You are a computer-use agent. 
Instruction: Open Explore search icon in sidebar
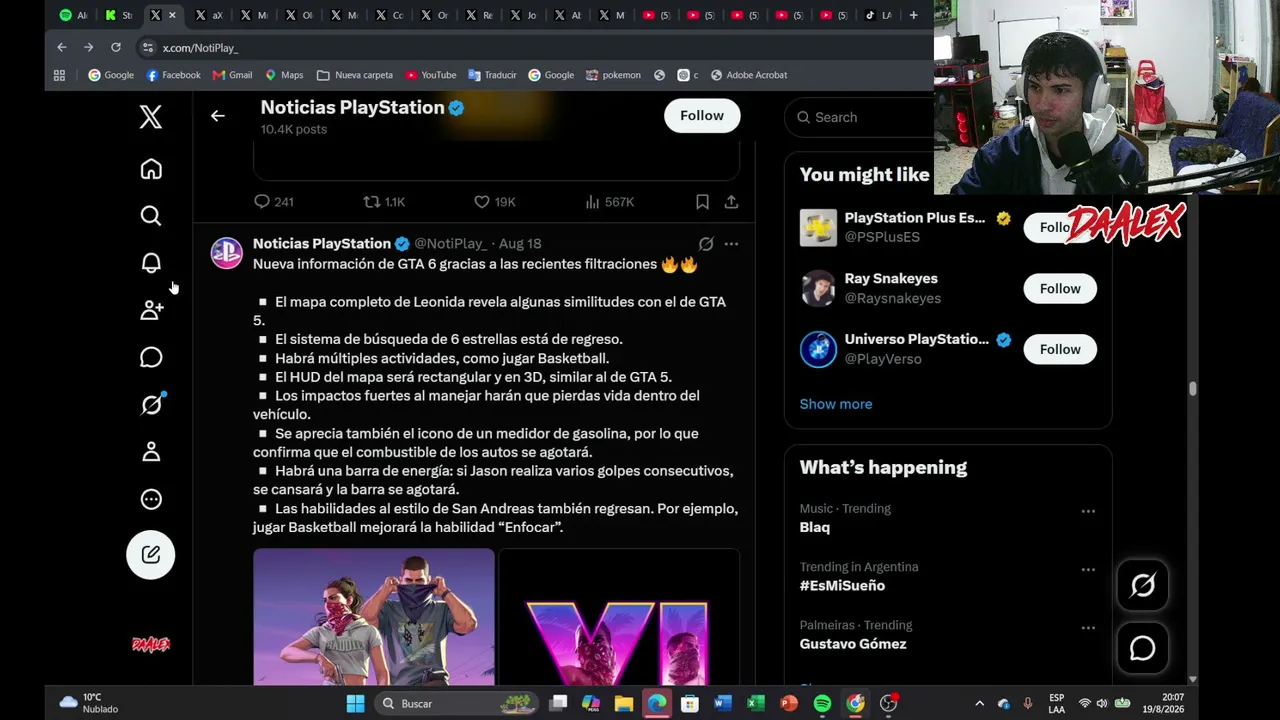coord(151,216)
